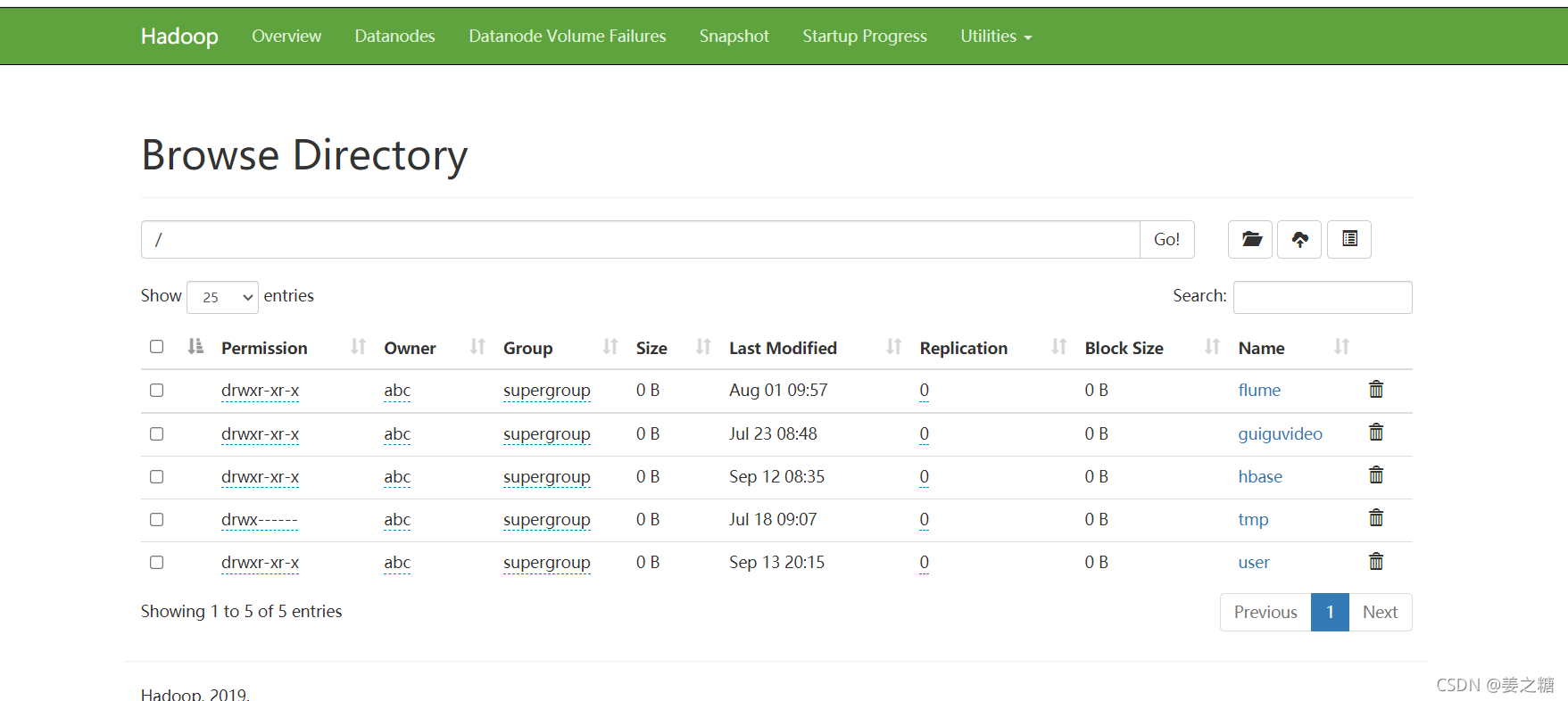The image size is (1568, 701).
Task: Open the Datanodes tab
Action: tap(394, 36)
